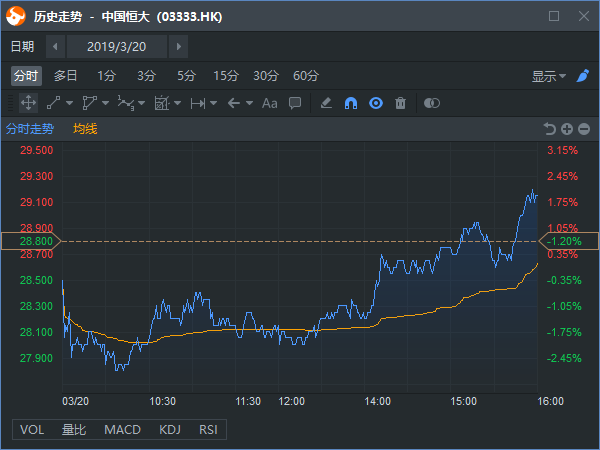
Task: Zoom in with the plus icon
Action: tap(566, 129)
